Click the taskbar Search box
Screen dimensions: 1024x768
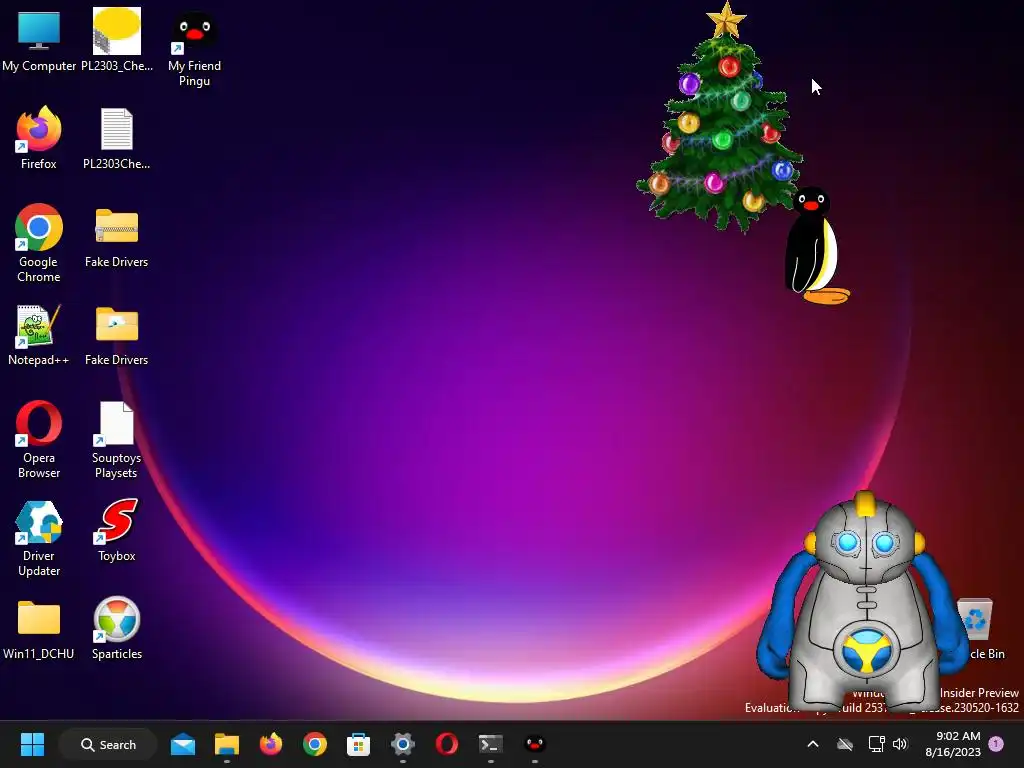pyautogui.click(x=108, y=744)
